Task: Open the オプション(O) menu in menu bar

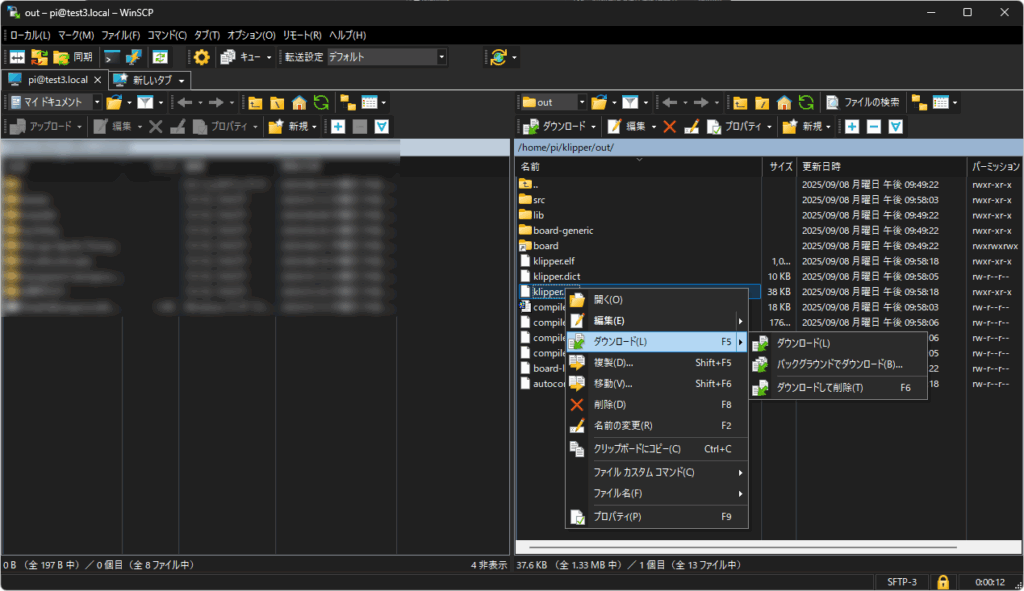Action: [251, 35]
